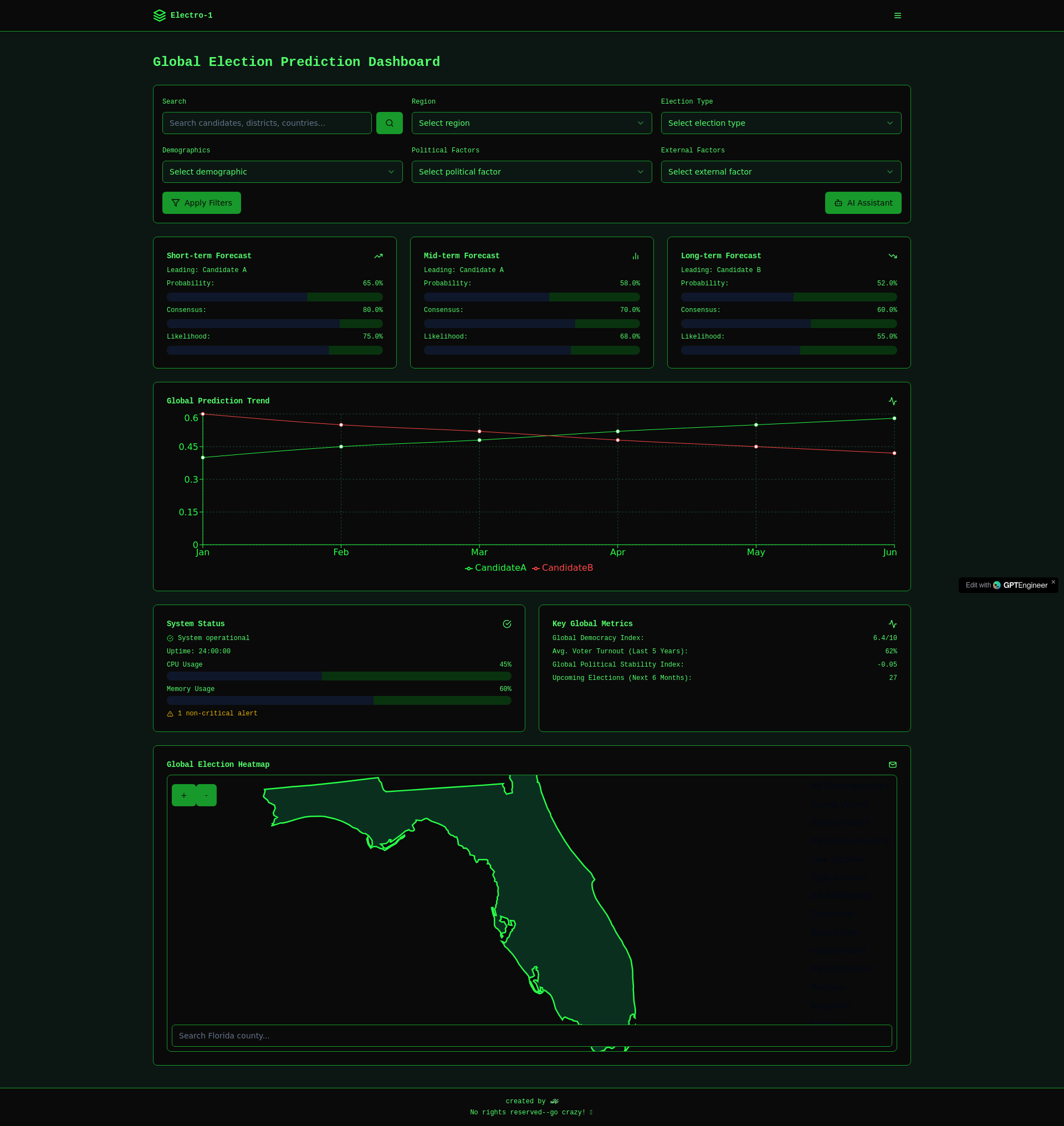Click the pulse icon in Key Global Metrics
This screenshot has width=1064, height=1126.
[893, 624]
